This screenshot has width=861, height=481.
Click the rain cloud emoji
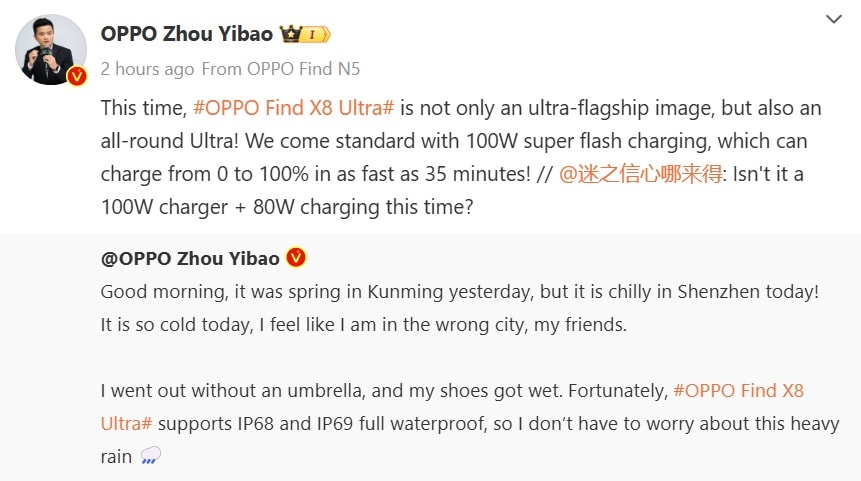tap(150, 456)
